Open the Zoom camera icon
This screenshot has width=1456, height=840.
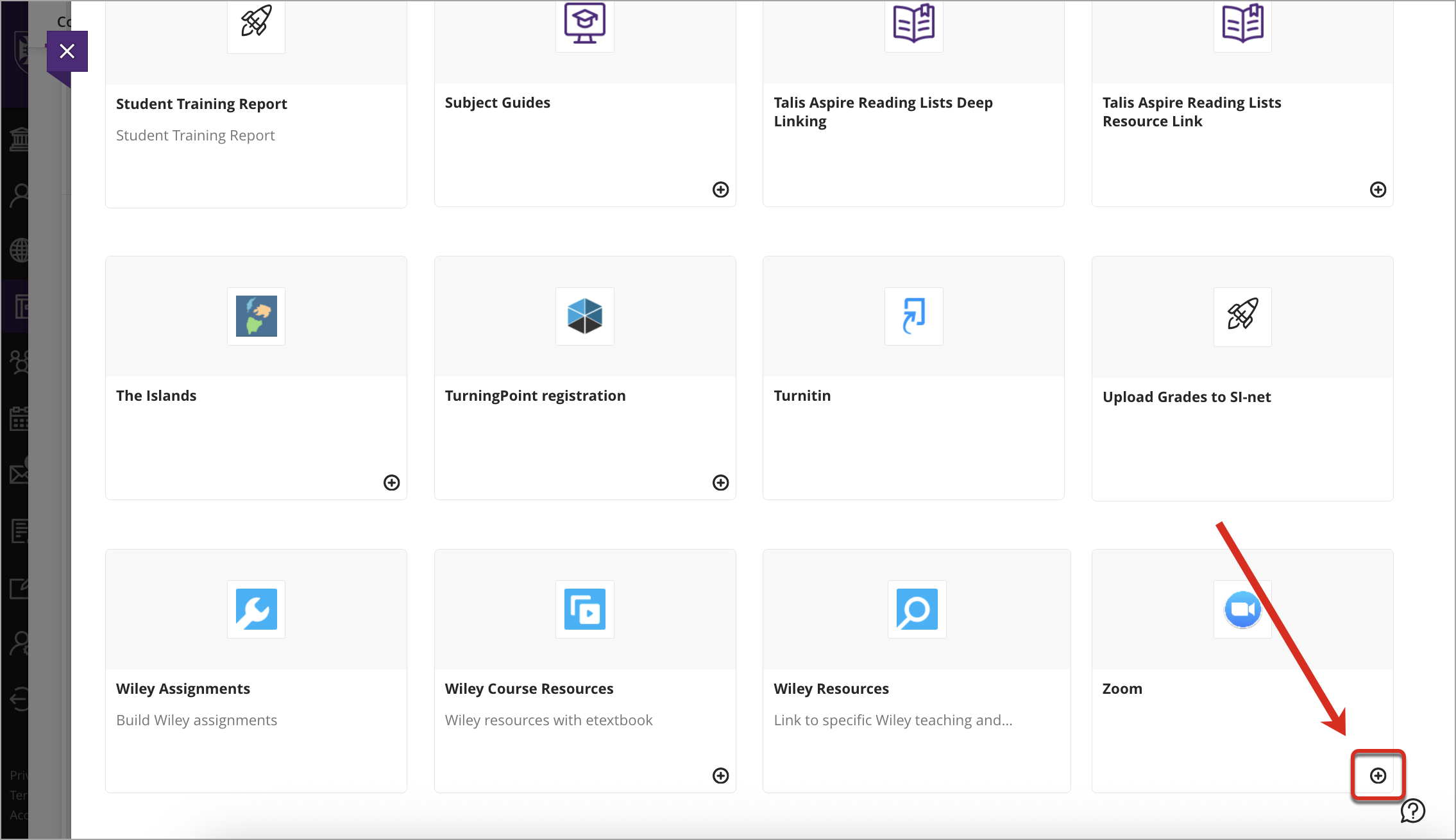[1242, 609]
